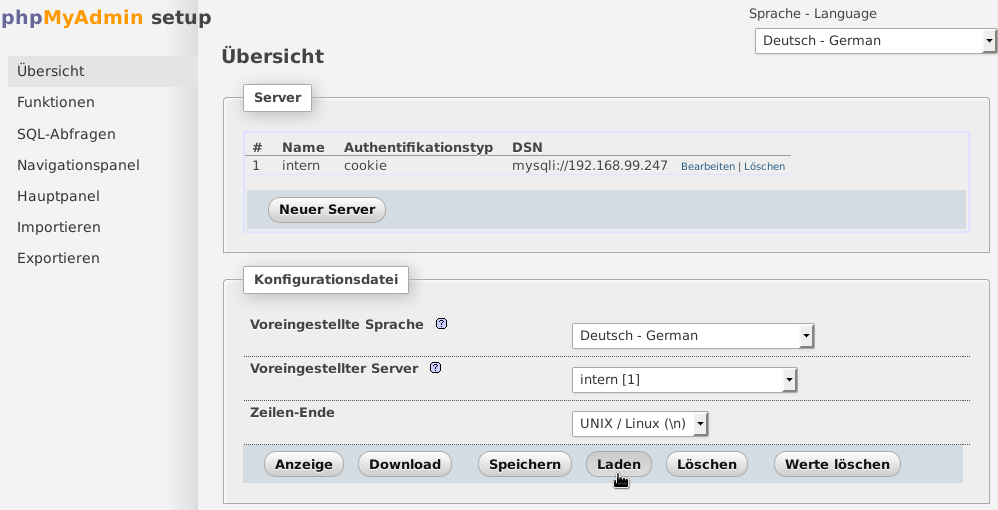
Task: Click the Bearbeiten link for server intern
Action: 707,167
